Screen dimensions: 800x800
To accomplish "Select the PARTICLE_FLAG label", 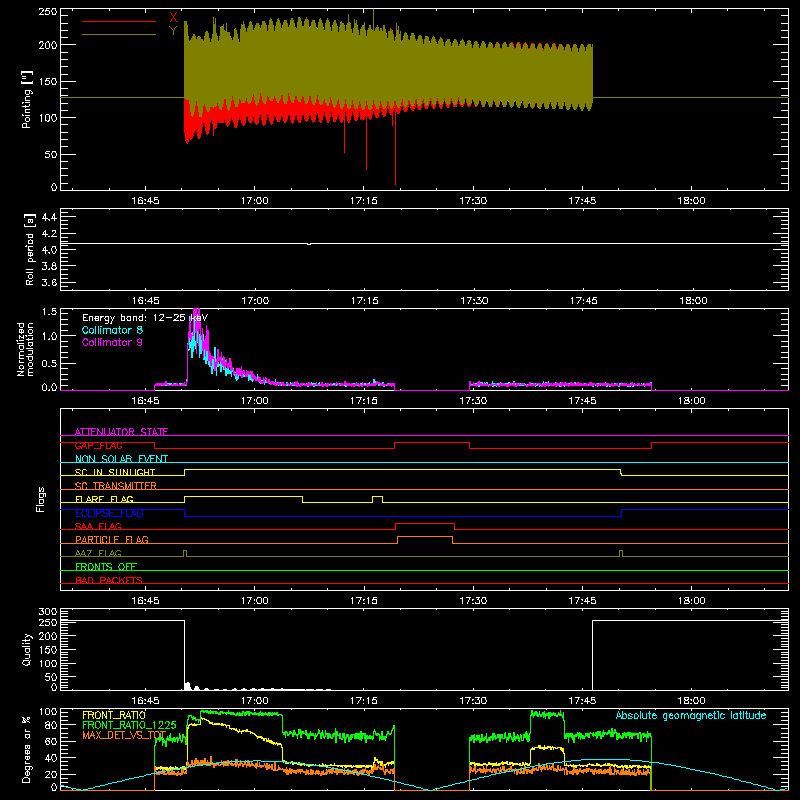I will point(112,539).
